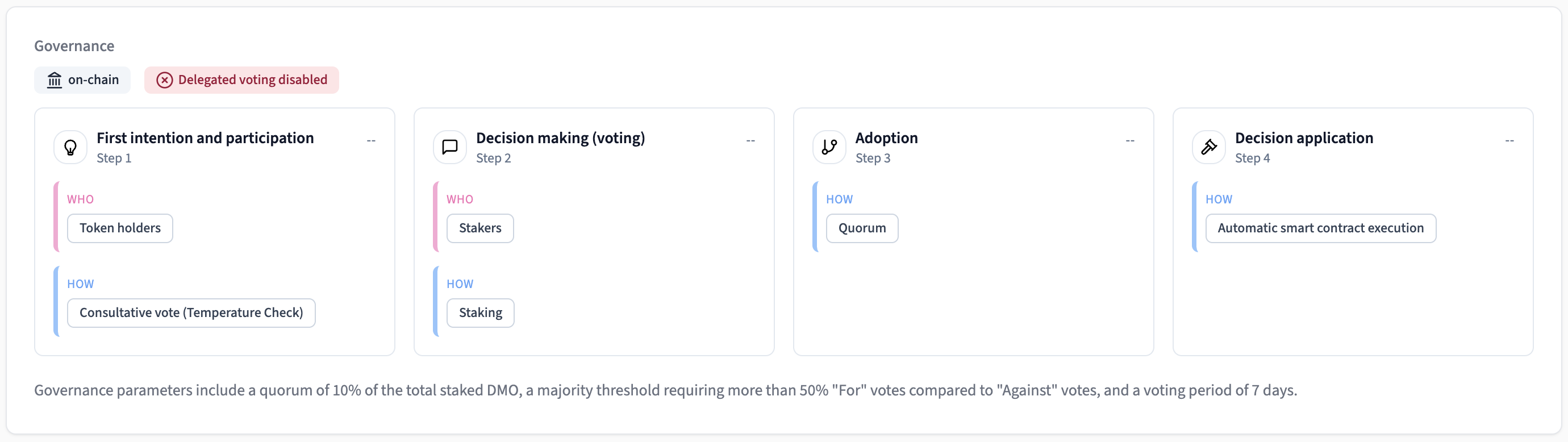
Task: Click the branch icon on the Adoption card
Action: coord(828,147)
